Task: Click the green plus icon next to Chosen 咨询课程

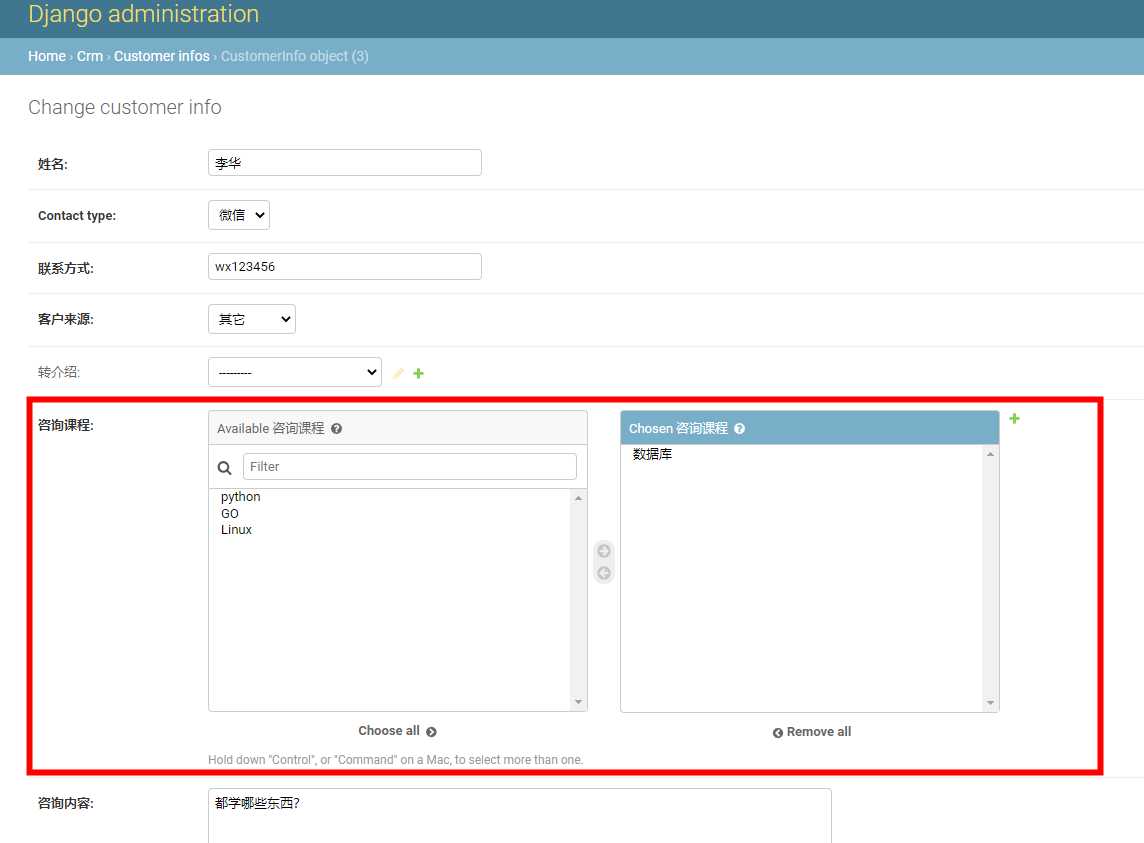Action: tap(1014, 418)
